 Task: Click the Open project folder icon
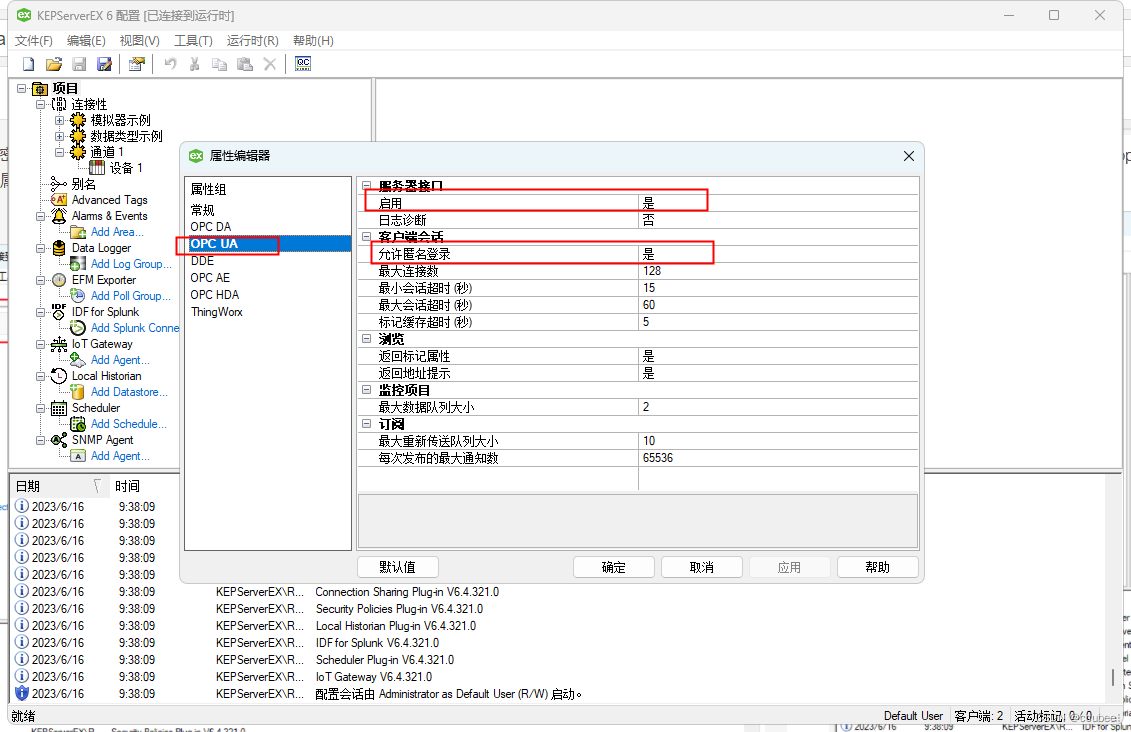[53, 64]
